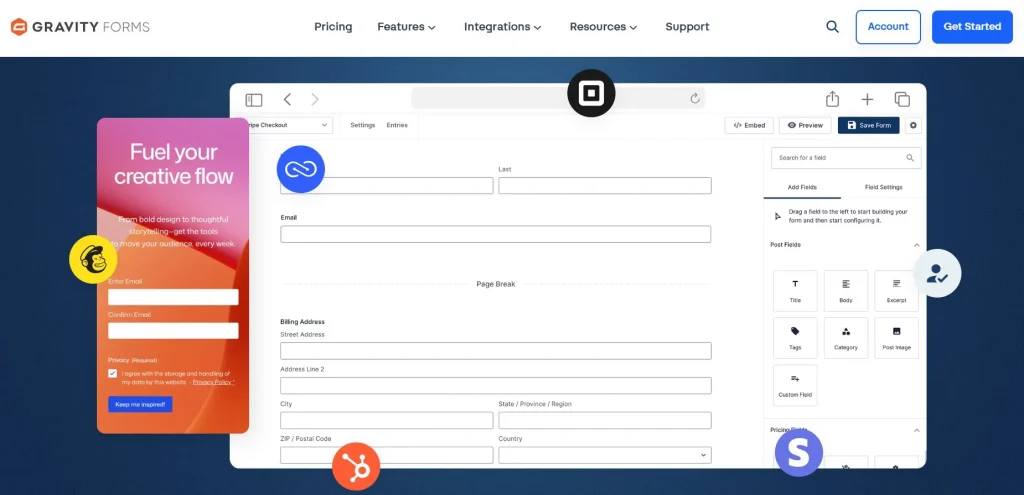
Task: Open form settings gear icon
Action: pos(913,125)
